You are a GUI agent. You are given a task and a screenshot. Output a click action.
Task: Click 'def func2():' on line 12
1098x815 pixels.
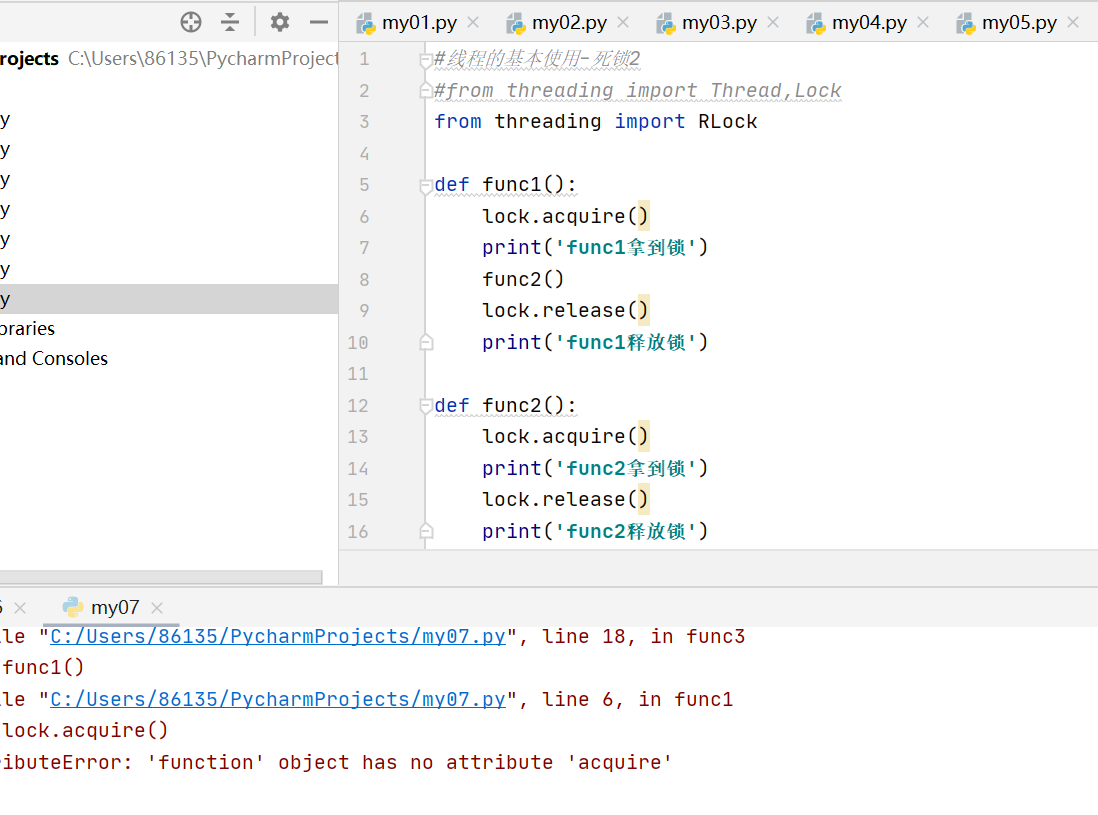pyautogui.click(x=505, y=405)
